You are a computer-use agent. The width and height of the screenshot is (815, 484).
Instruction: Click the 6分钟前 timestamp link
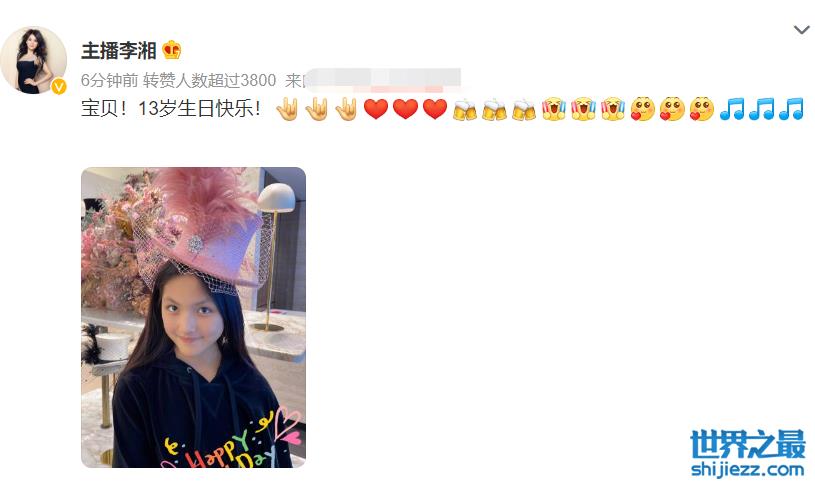point(109,80)
